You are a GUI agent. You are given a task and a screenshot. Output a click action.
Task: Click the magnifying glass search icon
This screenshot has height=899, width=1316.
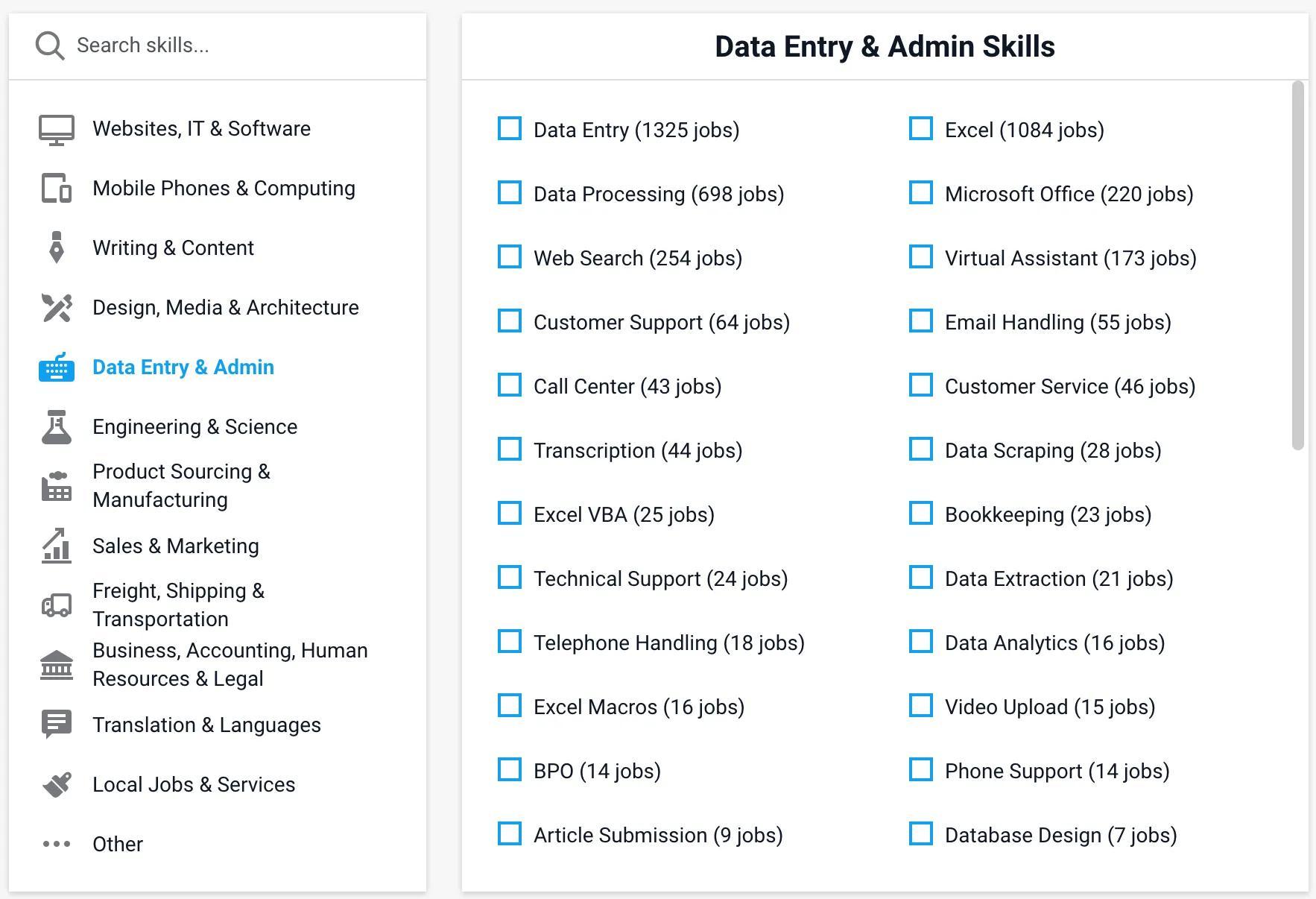coord(50,46)
